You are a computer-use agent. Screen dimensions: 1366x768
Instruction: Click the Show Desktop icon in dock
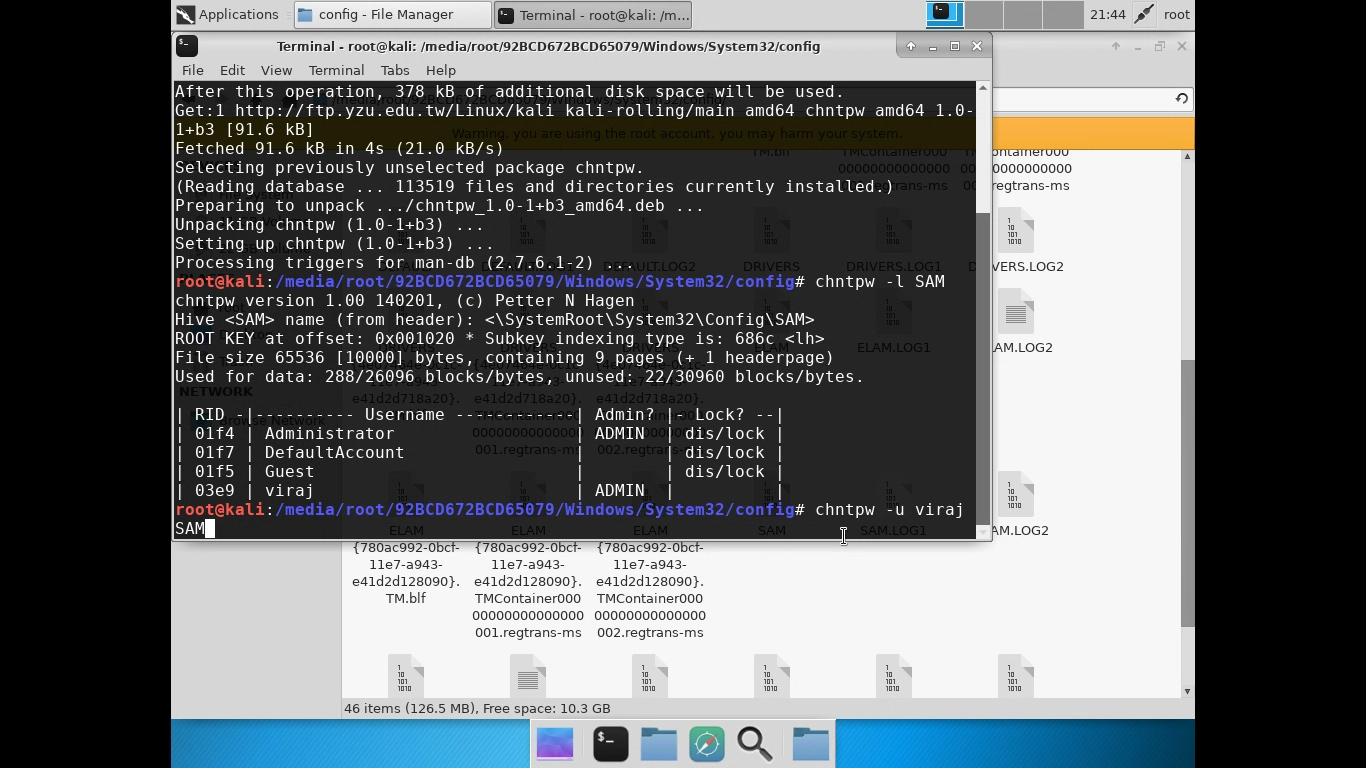coord(555,744)
